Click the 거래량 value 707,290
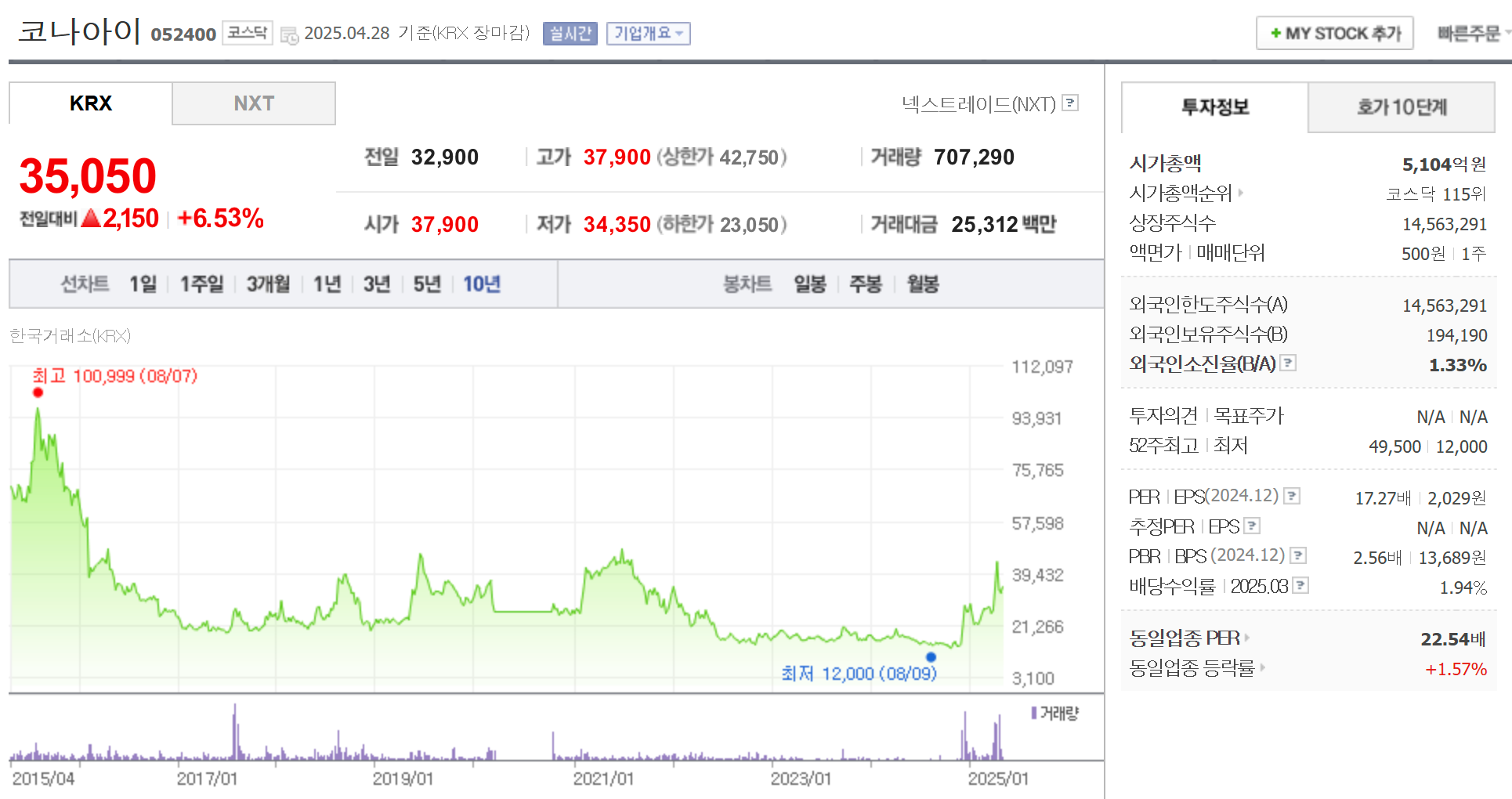1512x799 pixels. tap(975, 157)
